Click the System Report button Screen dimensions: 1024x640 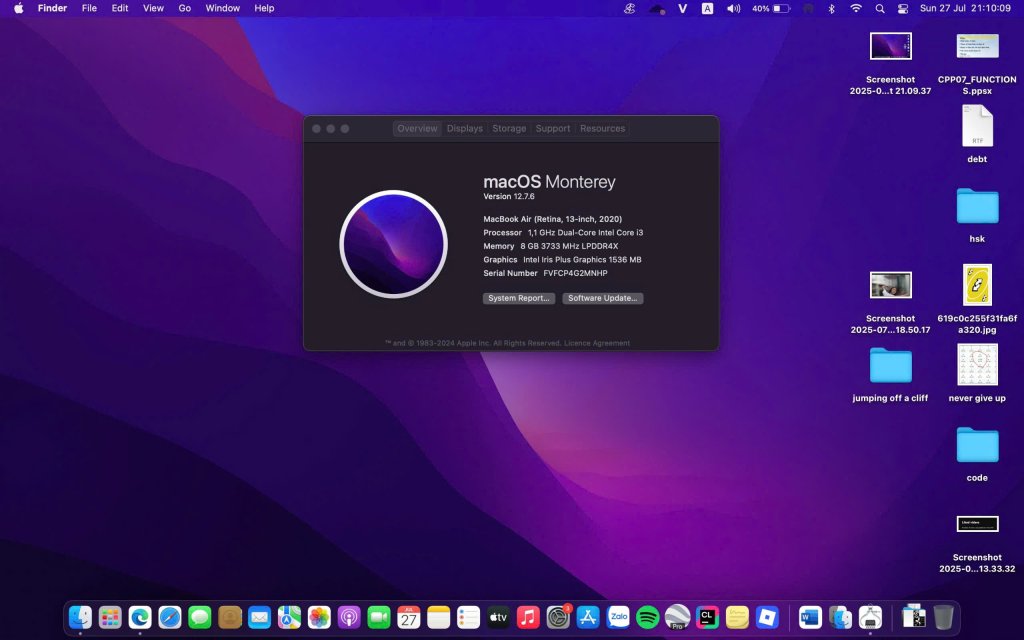click(x=519, y=298)
